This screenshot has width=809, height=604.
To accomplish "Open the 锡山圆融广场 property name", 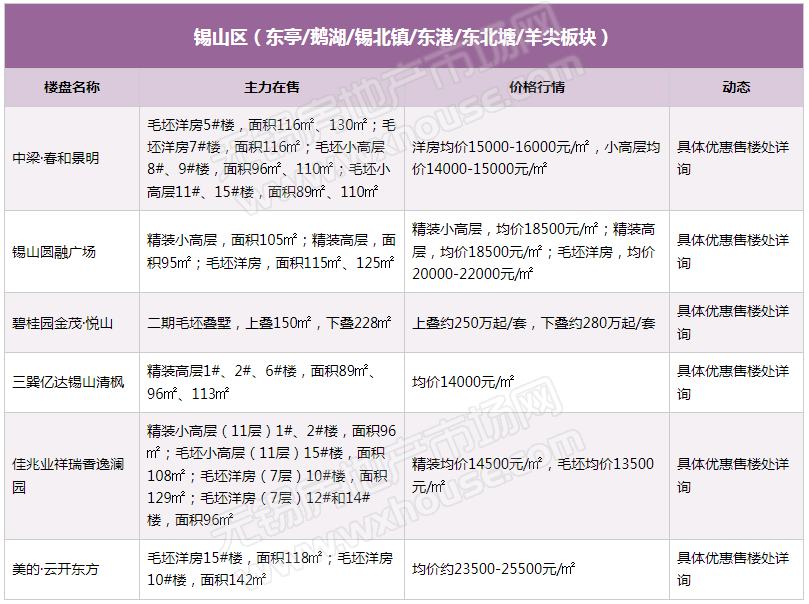I will click(54, 251).
